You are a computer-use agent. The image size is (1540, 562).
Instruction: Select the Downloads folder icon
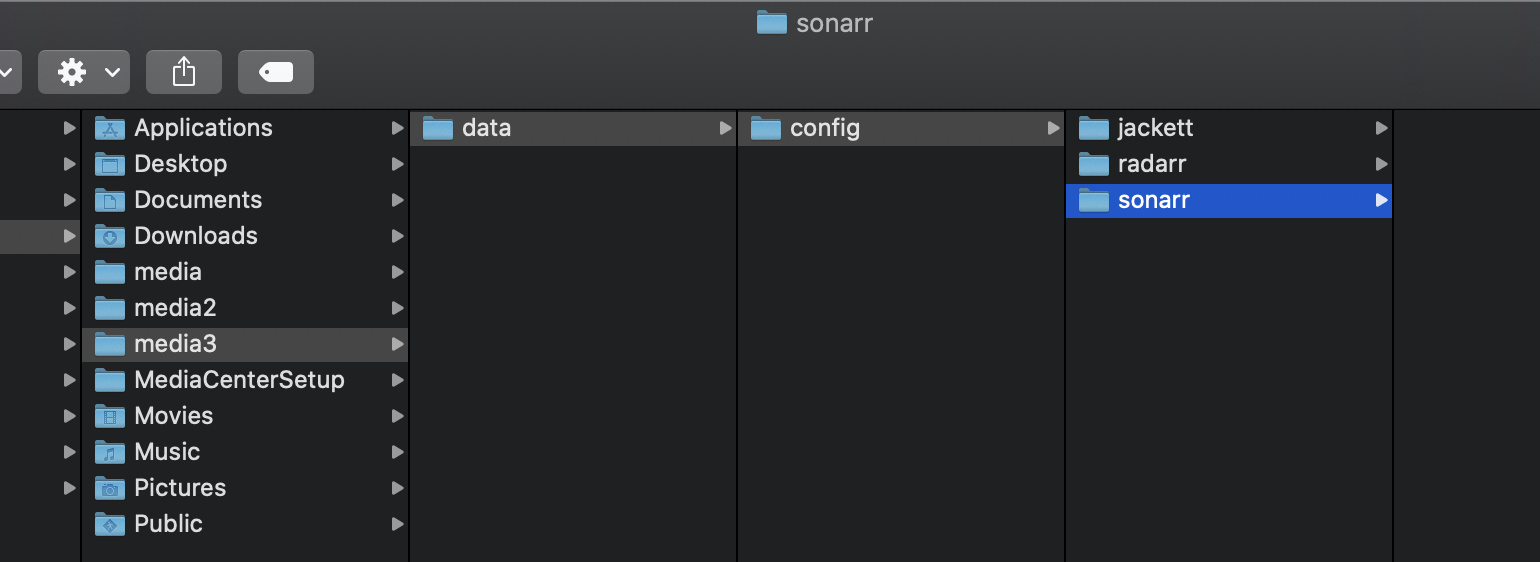pyautogui.click(x=110, y=236)
